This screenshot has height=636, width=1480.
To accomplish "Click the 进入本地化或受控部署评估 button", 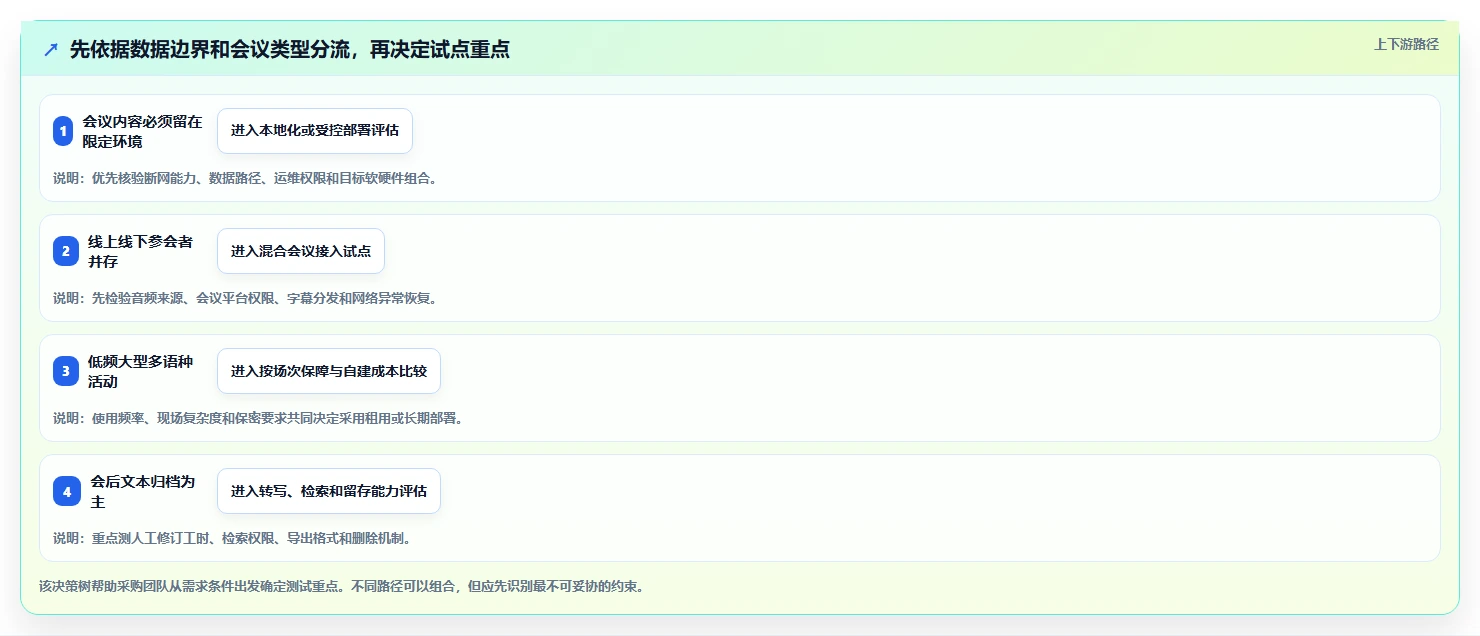I will pos(315,131).
